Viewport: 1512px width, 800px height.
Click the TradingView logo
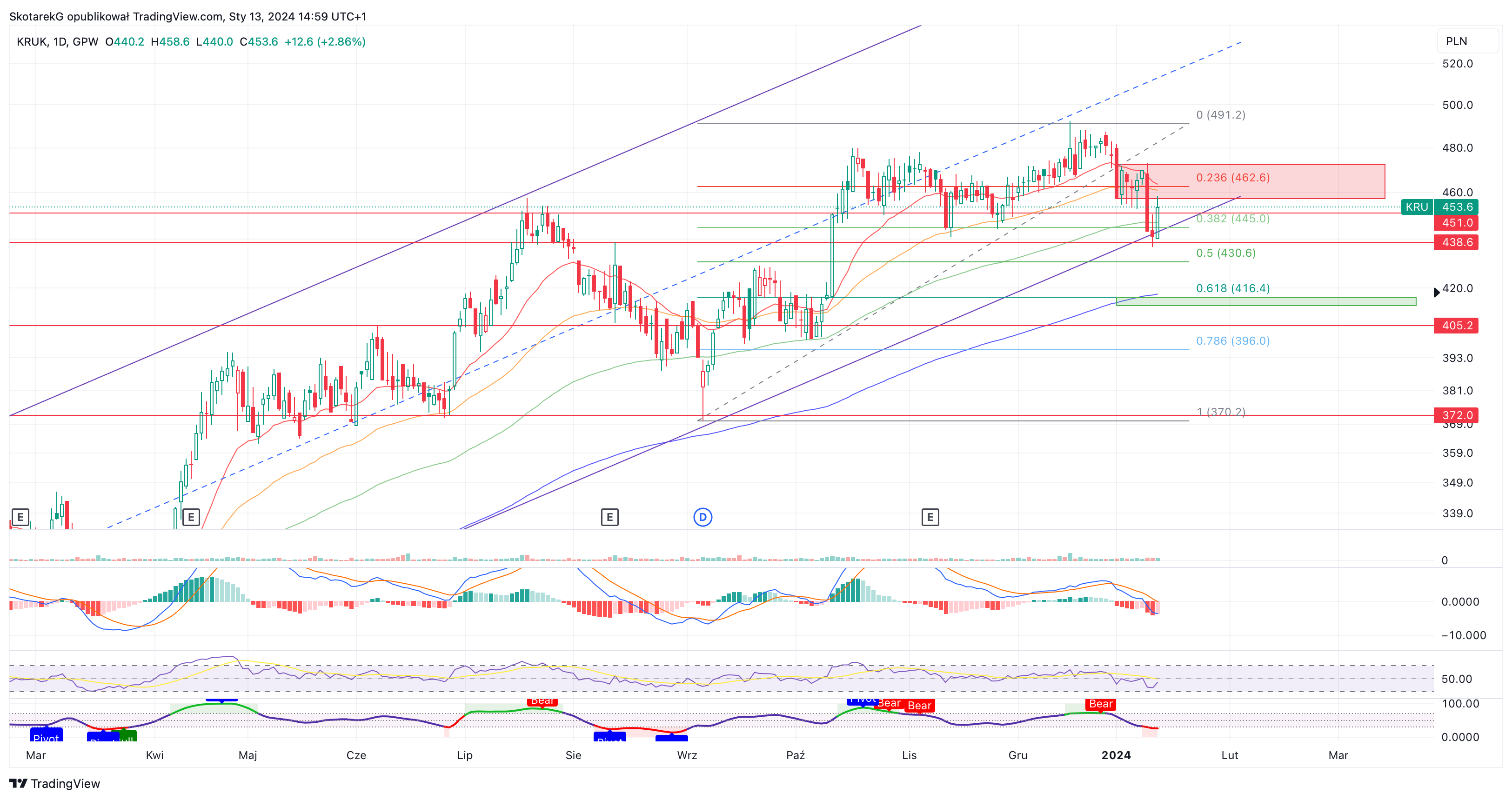point(54,784)
